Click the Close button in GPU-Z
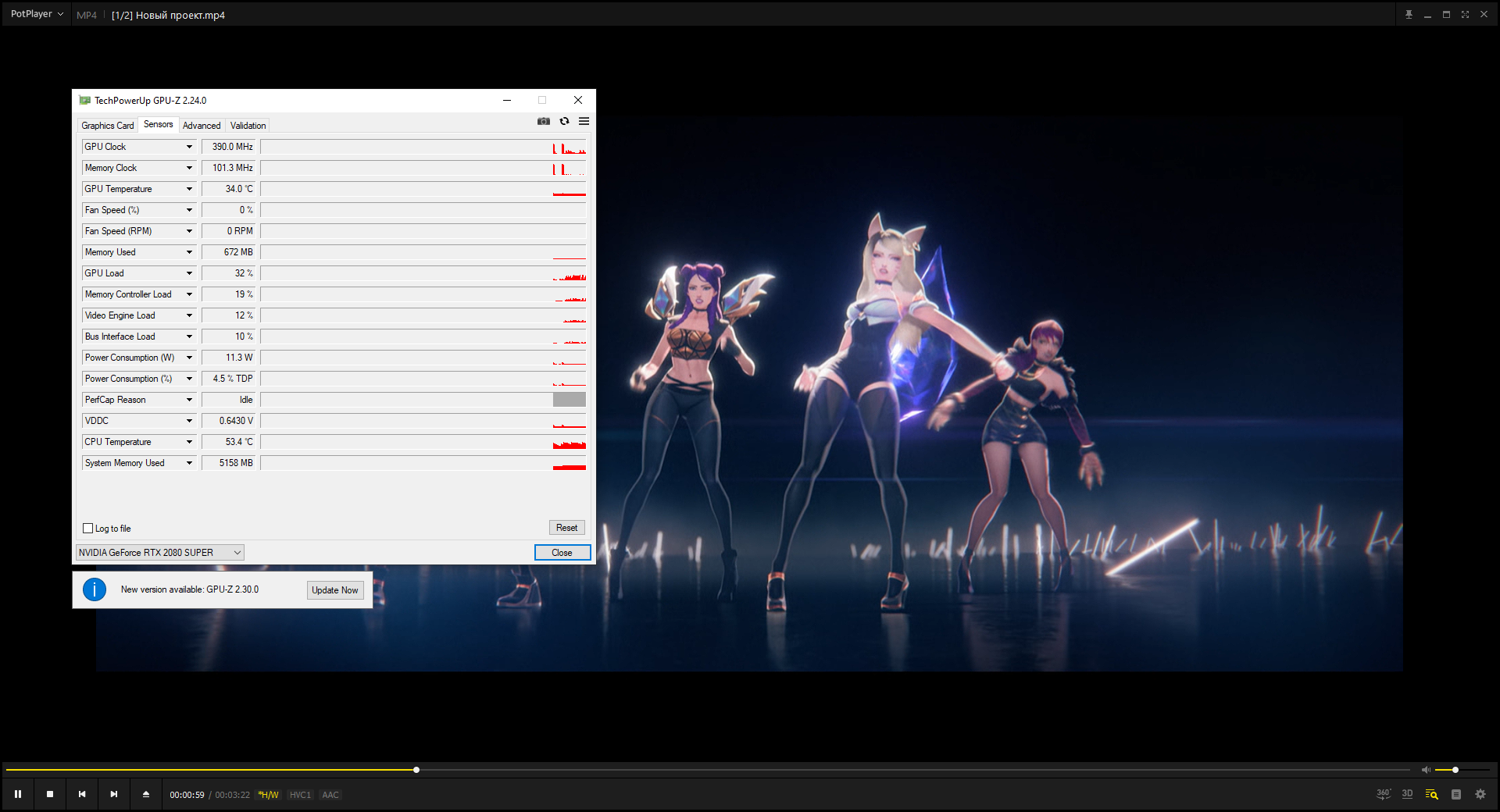Image resolution: width=1500 pixels, height=812 pixels. tap(562, 553)
